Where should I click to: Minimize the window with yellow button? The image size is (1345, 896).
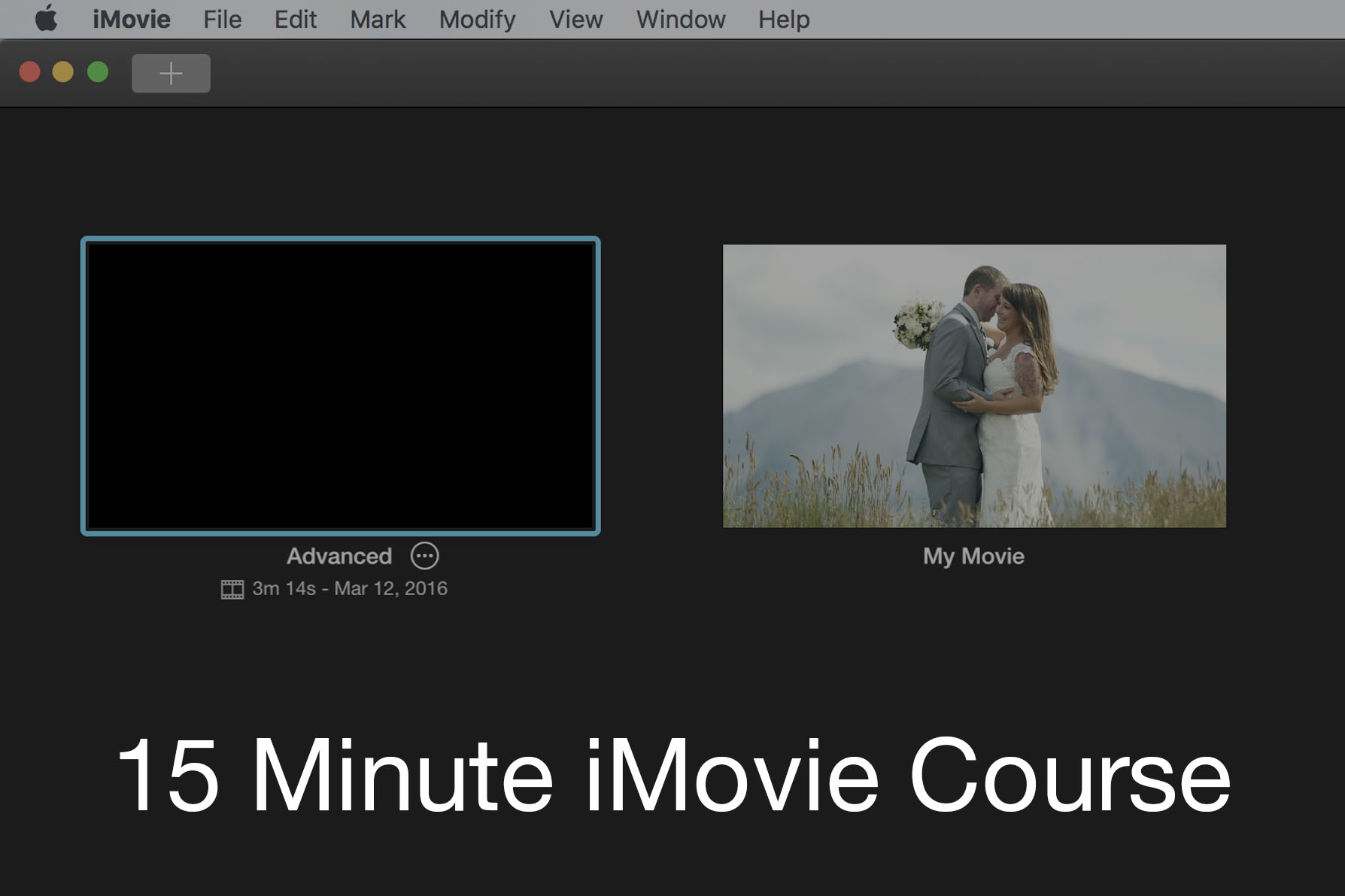coord(63,72)
